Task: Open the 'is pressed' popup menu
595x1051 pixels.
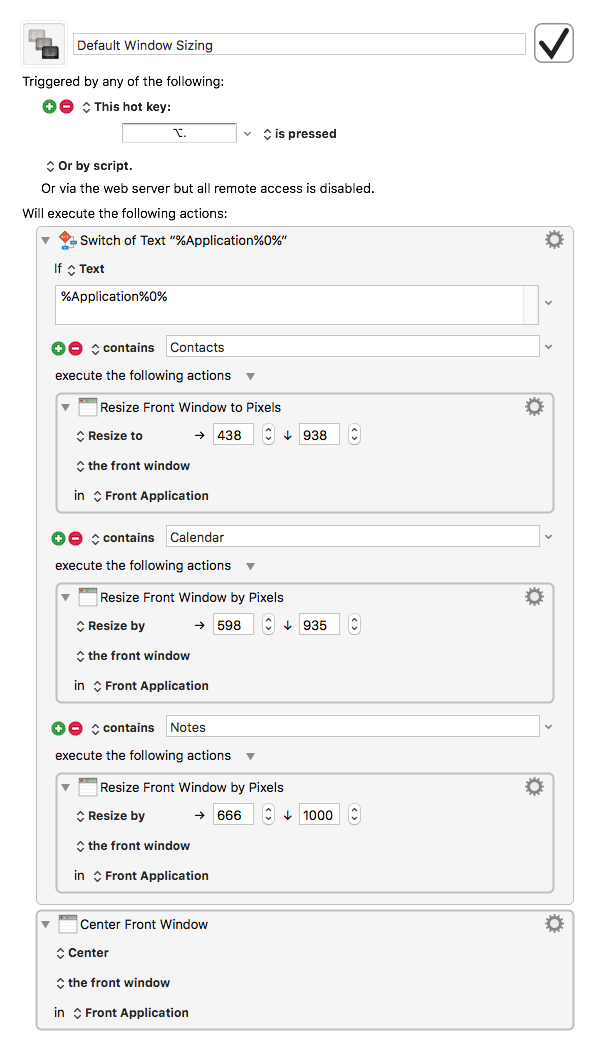Action: (300, 134)
